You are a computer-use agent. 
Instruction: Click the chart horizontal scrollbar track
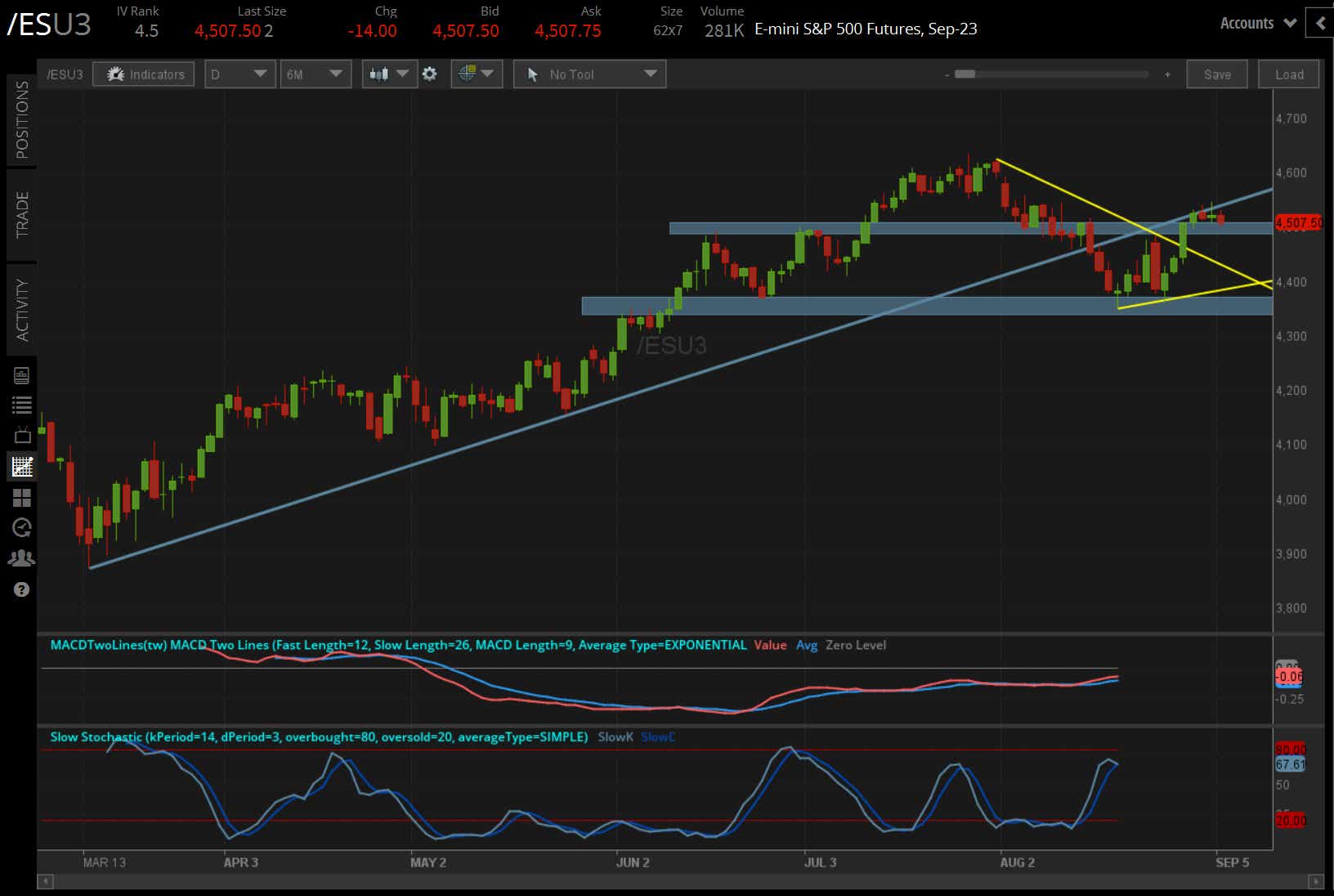[680, 881]
